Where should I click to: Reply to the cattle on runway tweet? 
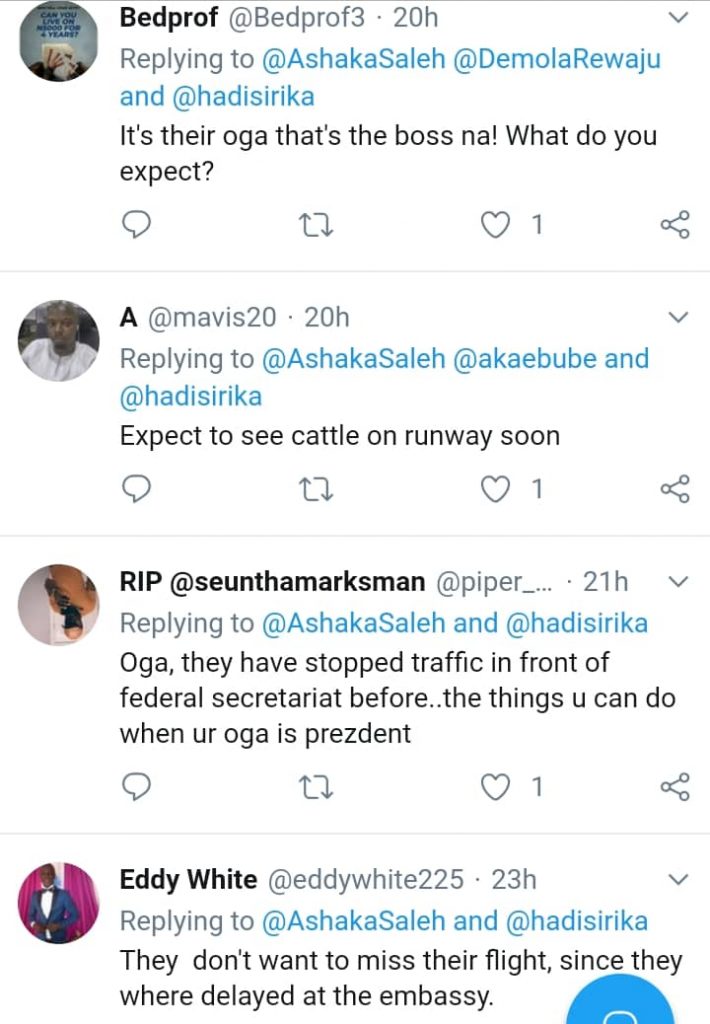136,488
